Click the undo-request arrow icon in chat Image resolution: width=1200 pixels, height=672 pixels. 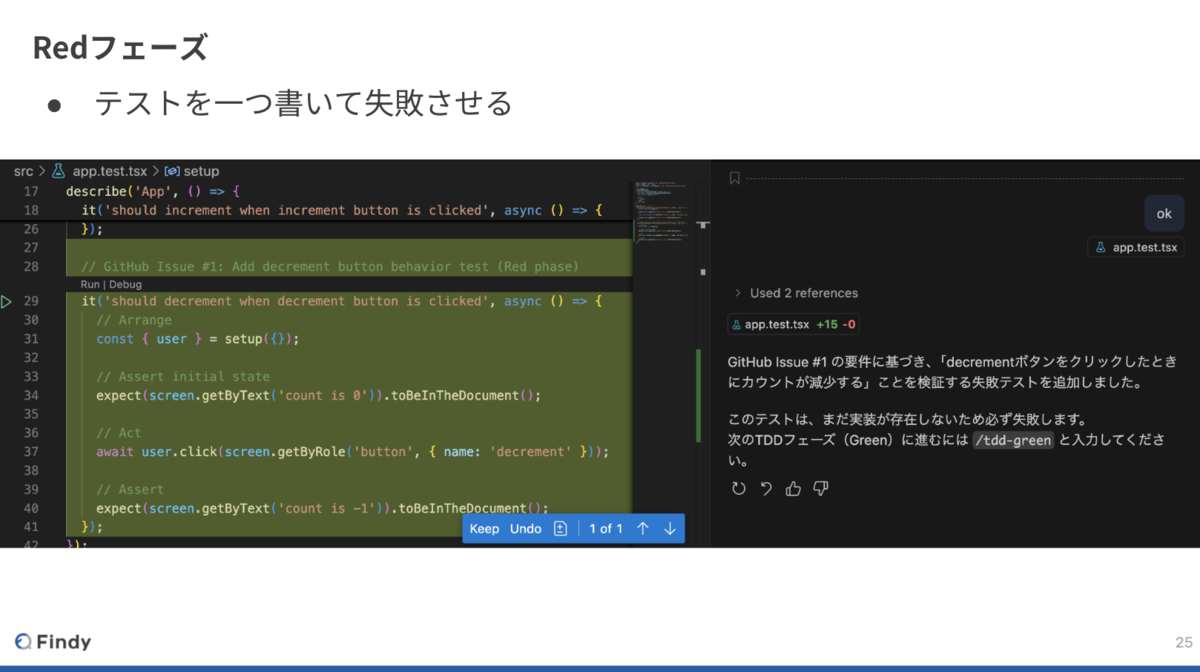point(765,489)
